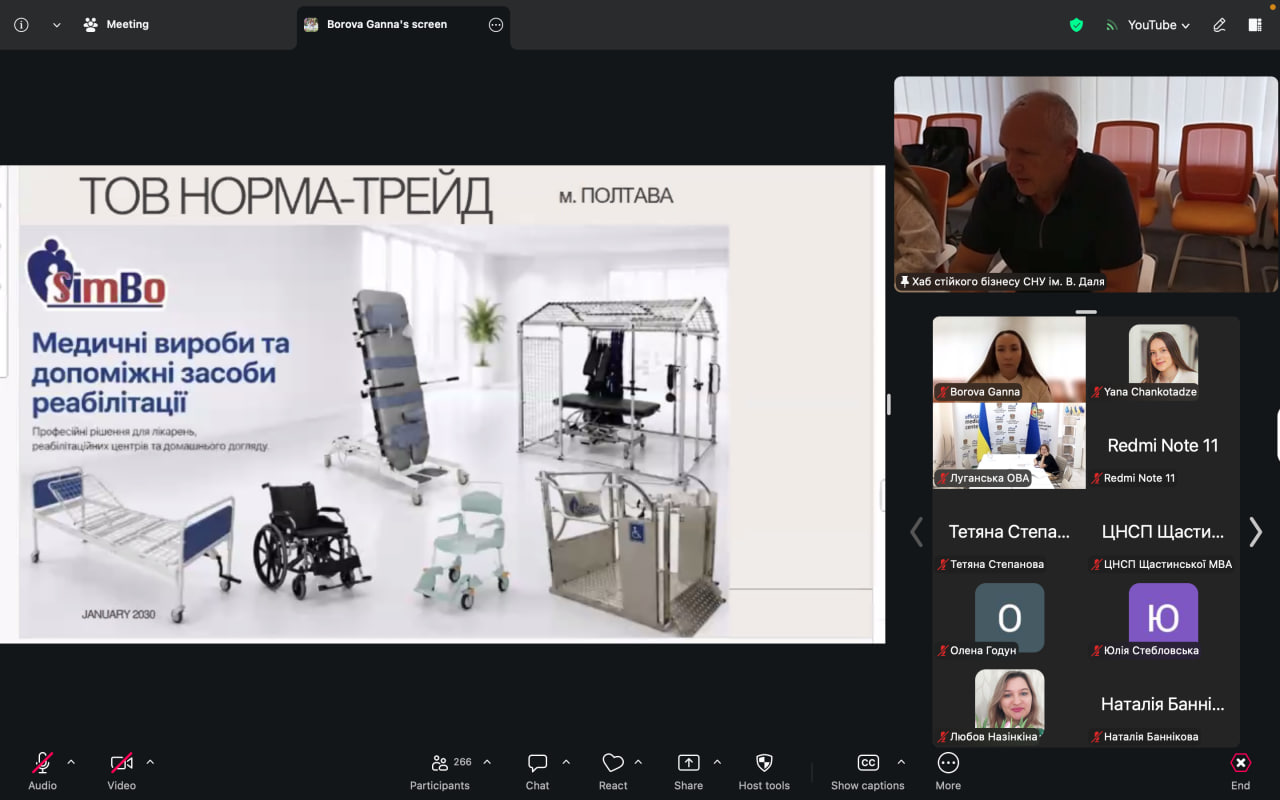Switch to the Meeting tab
The image size is (1280, 800).
[116, 25]
